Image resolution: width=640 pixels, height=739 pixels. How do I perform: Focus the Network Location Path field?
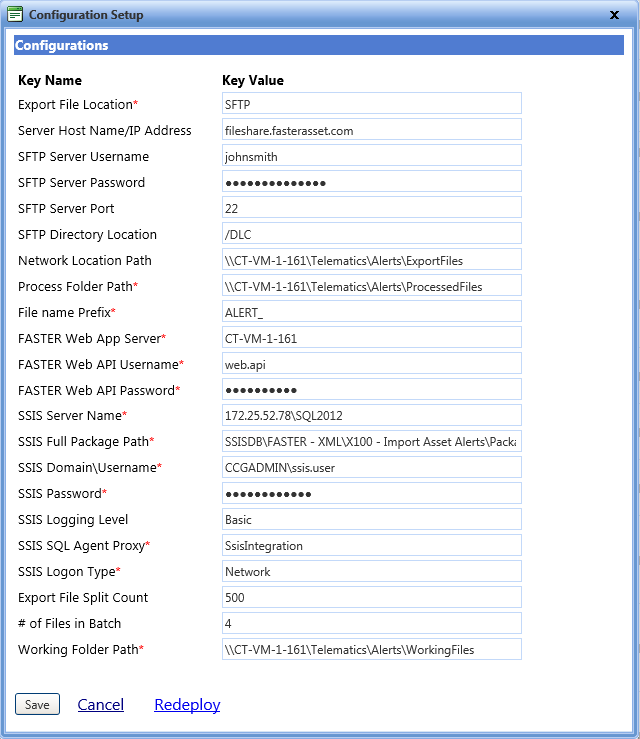371,259
